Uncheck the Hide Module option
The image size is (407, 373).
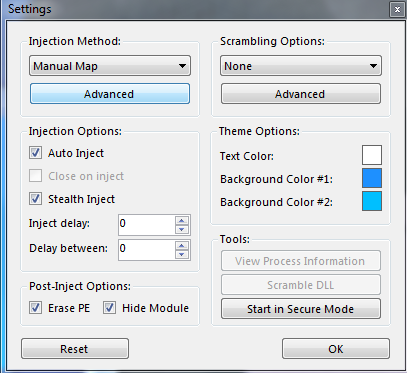tap(109, 308)
